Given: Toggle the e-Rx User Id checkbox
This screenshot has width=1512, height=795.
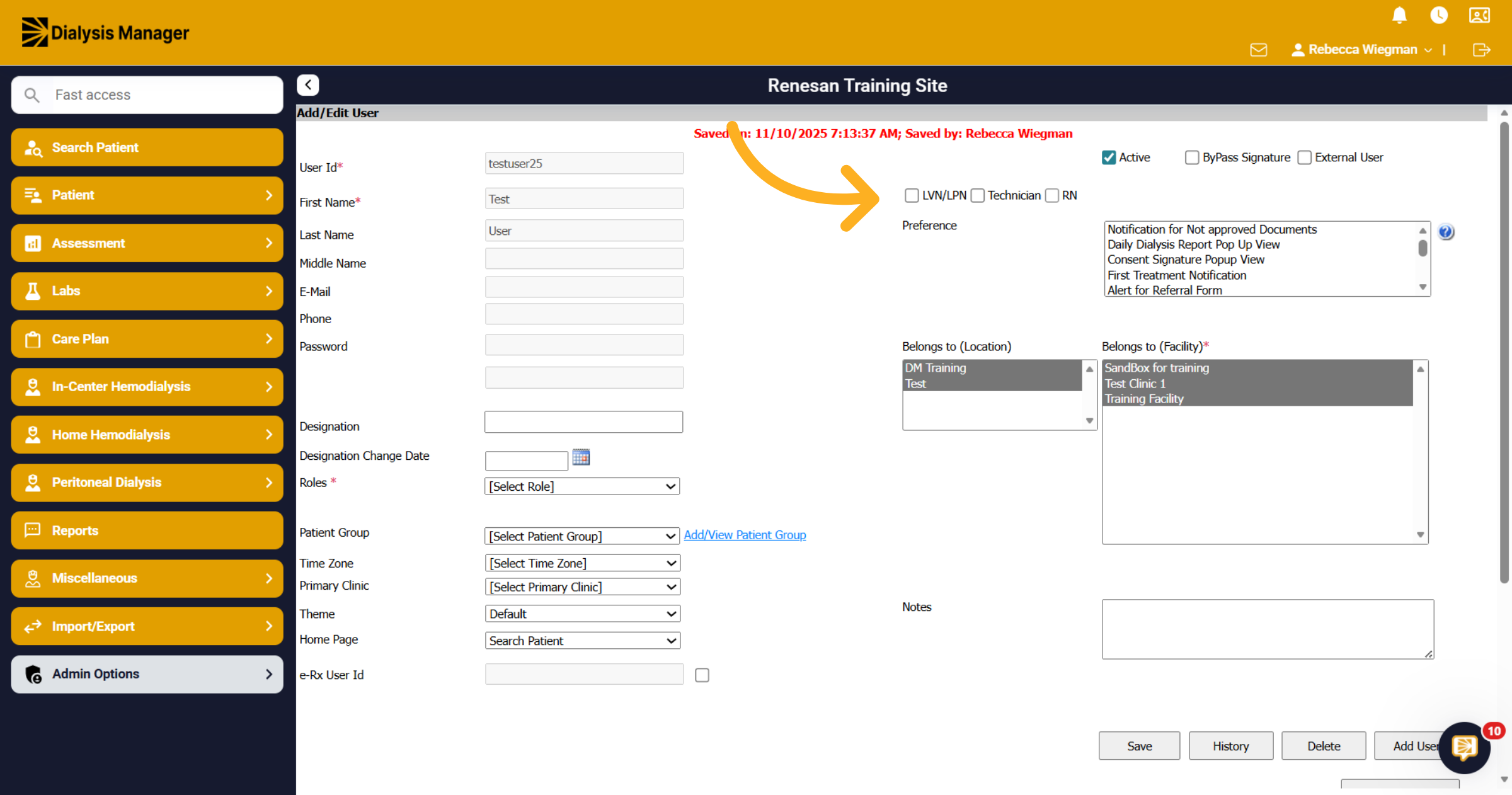Looking at the screenshot, I should [x=702, y=675].
